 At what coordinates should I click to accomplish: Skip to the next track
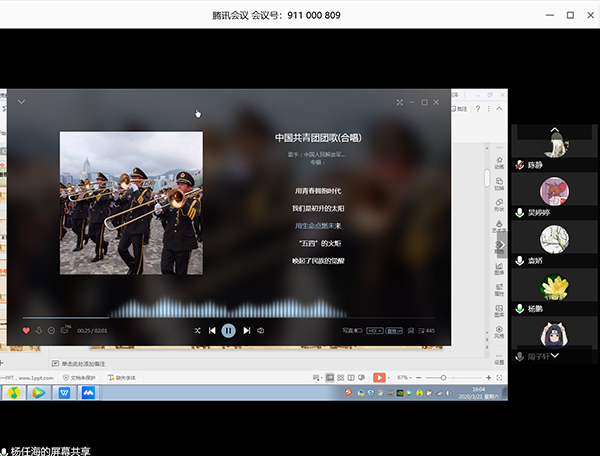pos(247,330)
